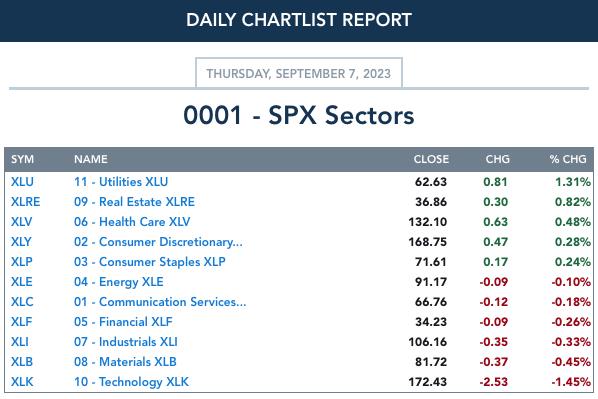The width and height of the screenshot is (598, 399).
Task: Open 10 - Technology XLK link
Action: [x=131, y=382]
